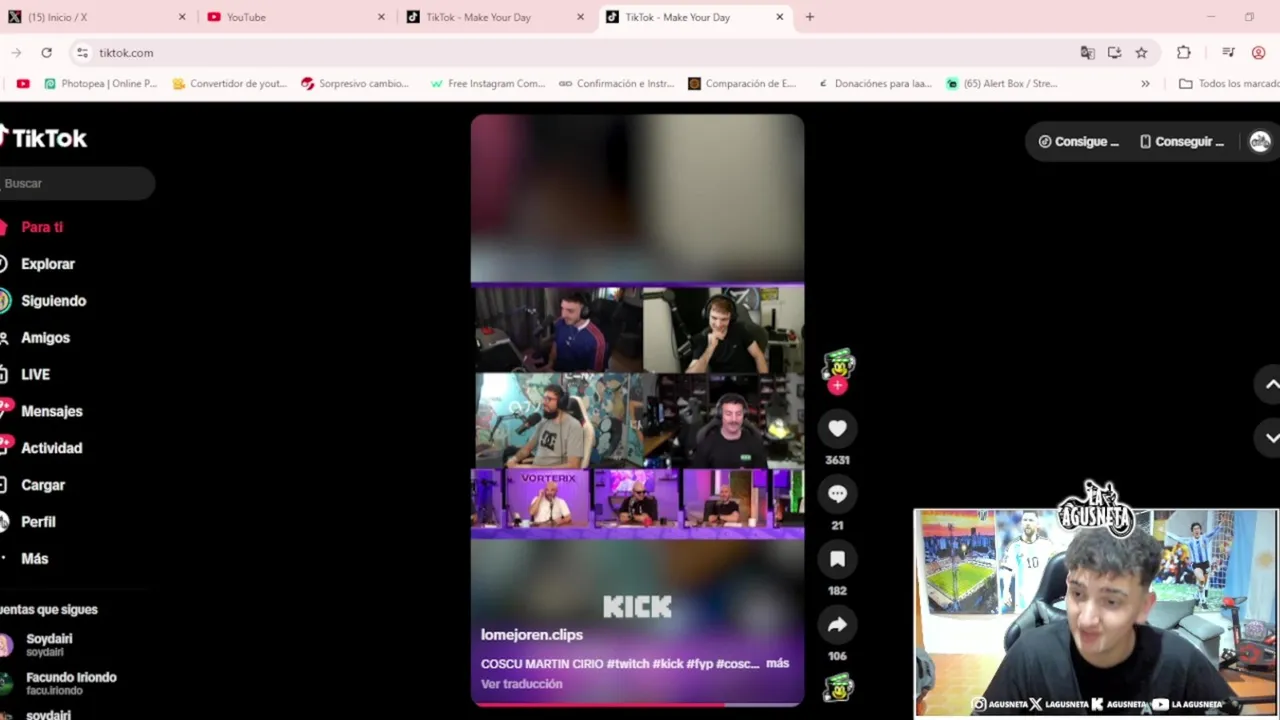The image size is (1280, 720).
Task: Open a new browser tab
Action: 810,17
